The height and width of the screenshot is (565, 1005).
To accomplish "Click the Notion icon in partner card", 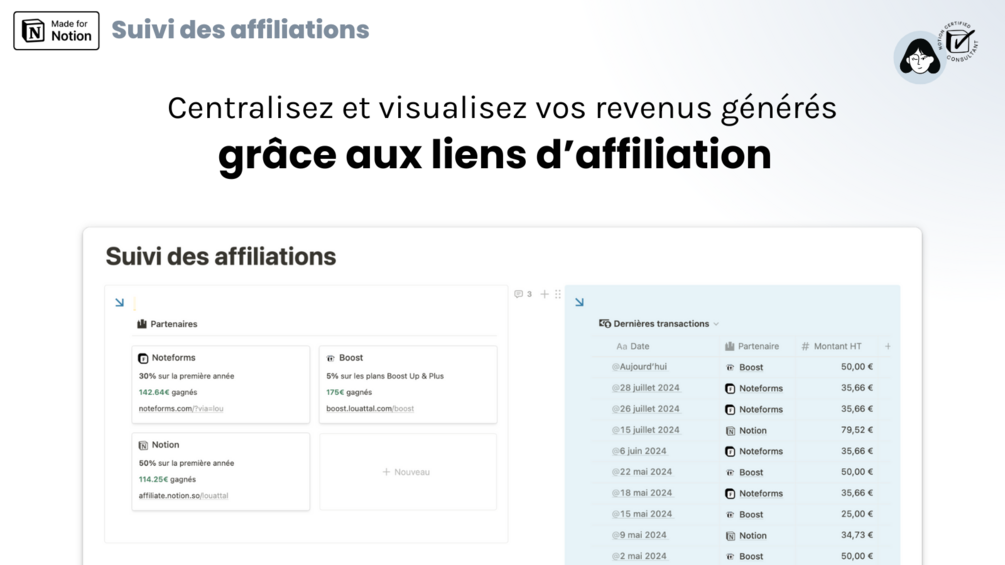I will 143,445.
